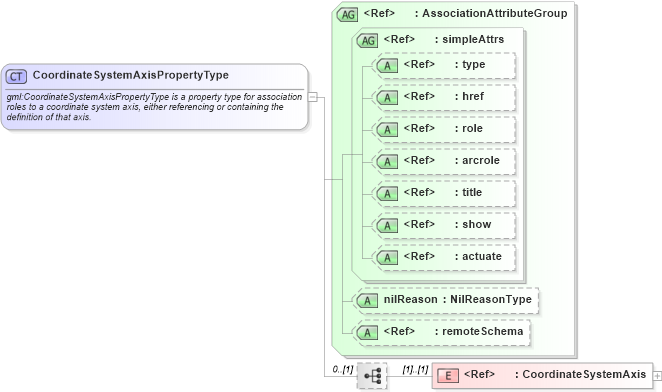
Task: Click the A icon beside remoteSchema
Action: 367,333
